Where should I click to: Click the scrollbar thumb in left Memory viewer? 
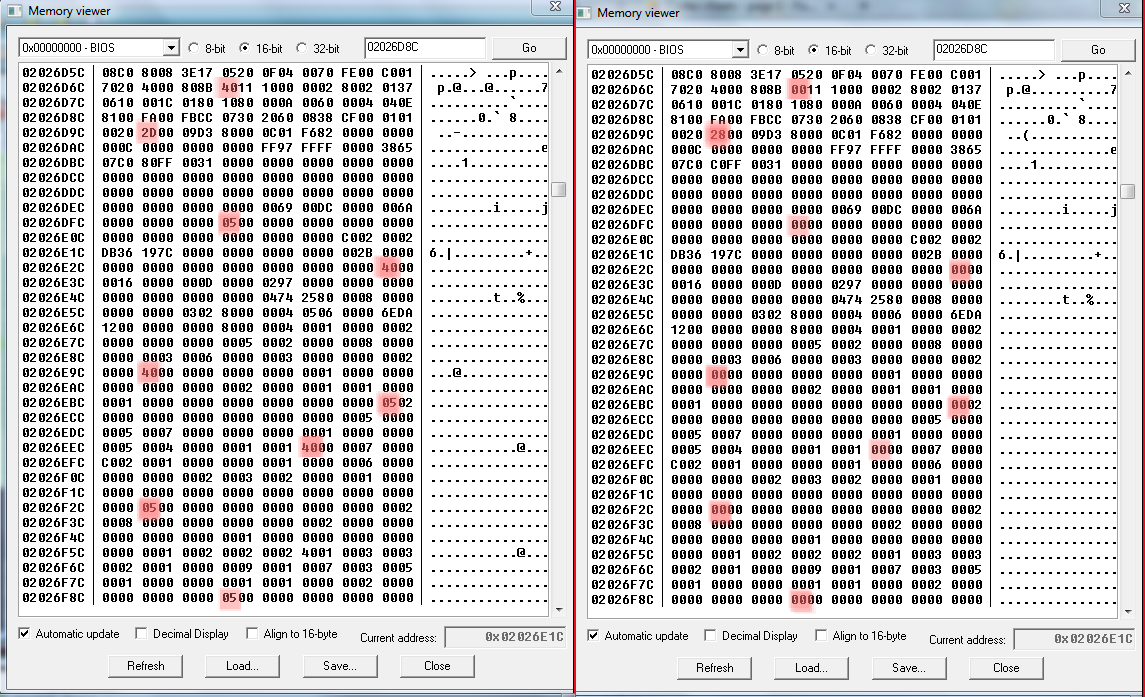click(x=559, y=189)
